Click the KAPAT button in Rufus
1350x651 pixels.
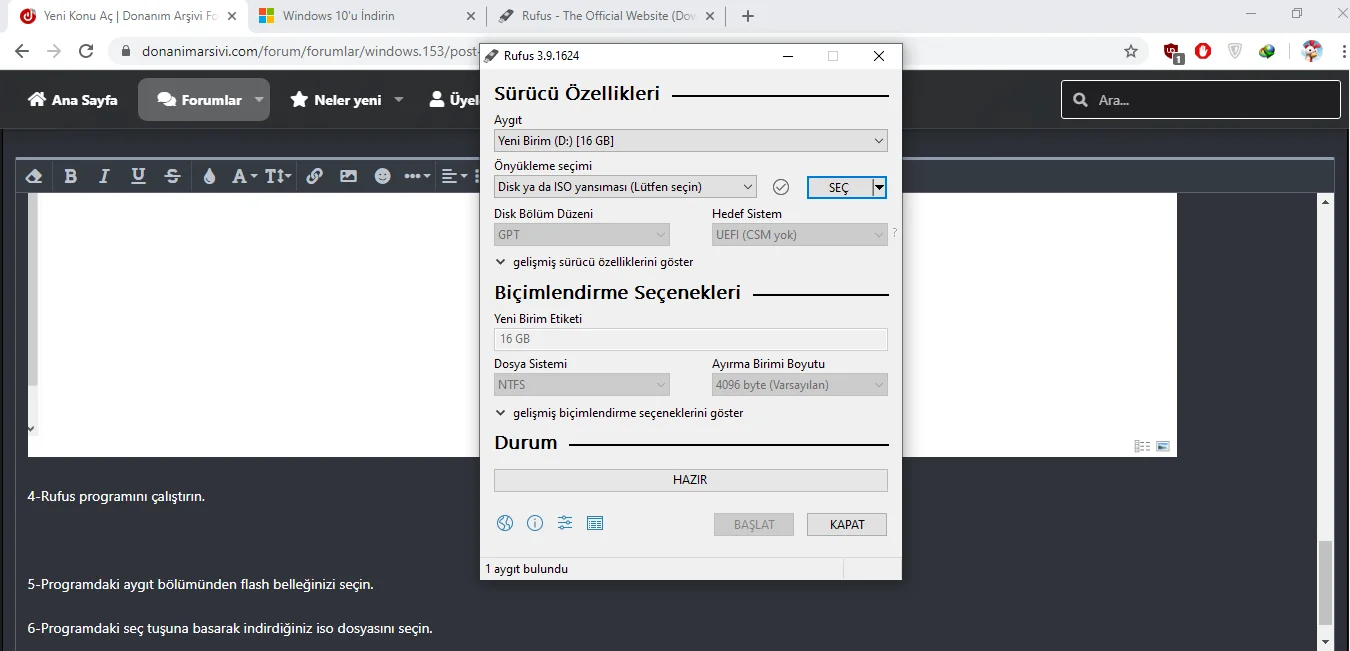847,525
